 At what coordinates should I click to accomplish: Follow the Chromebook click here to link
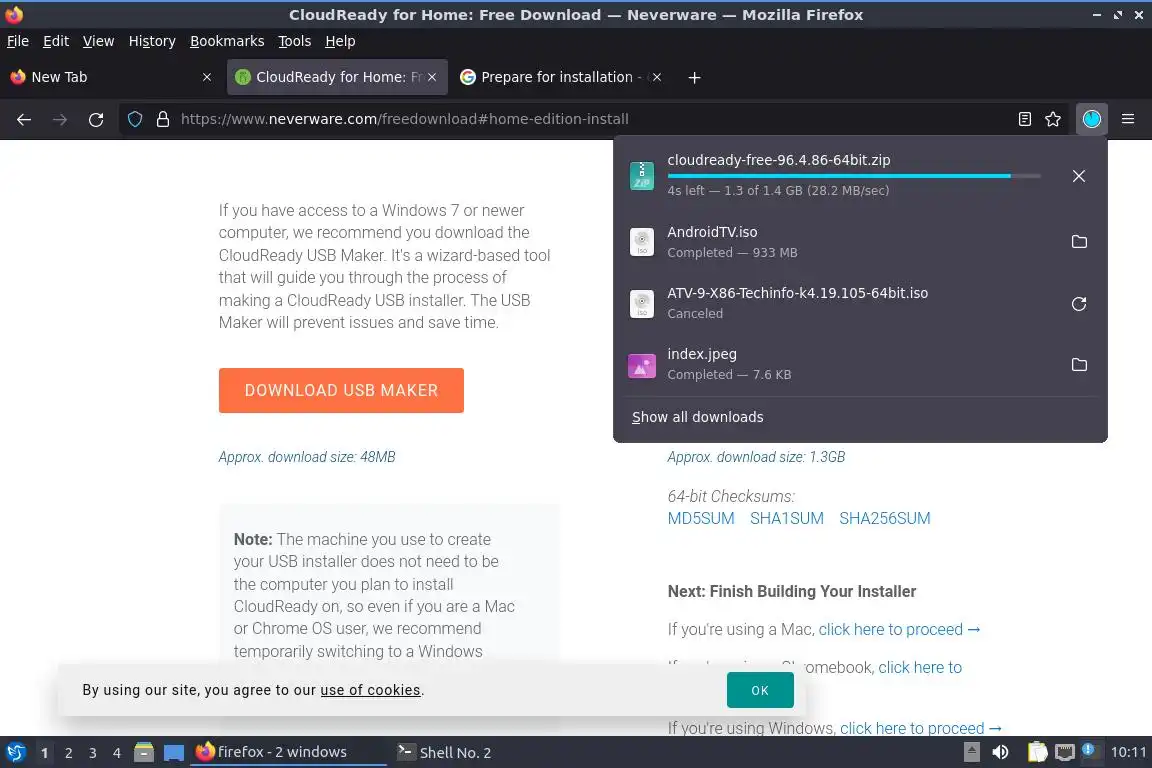[x=920, y=667]
